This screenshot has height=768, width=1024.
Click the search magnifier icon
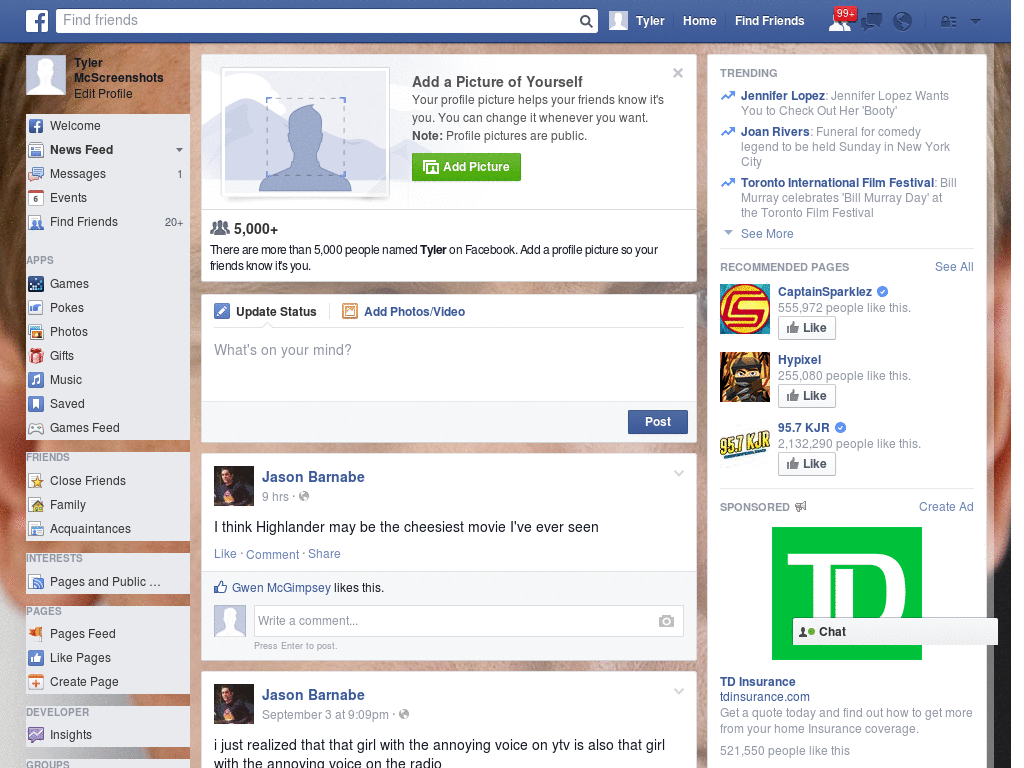586,21
